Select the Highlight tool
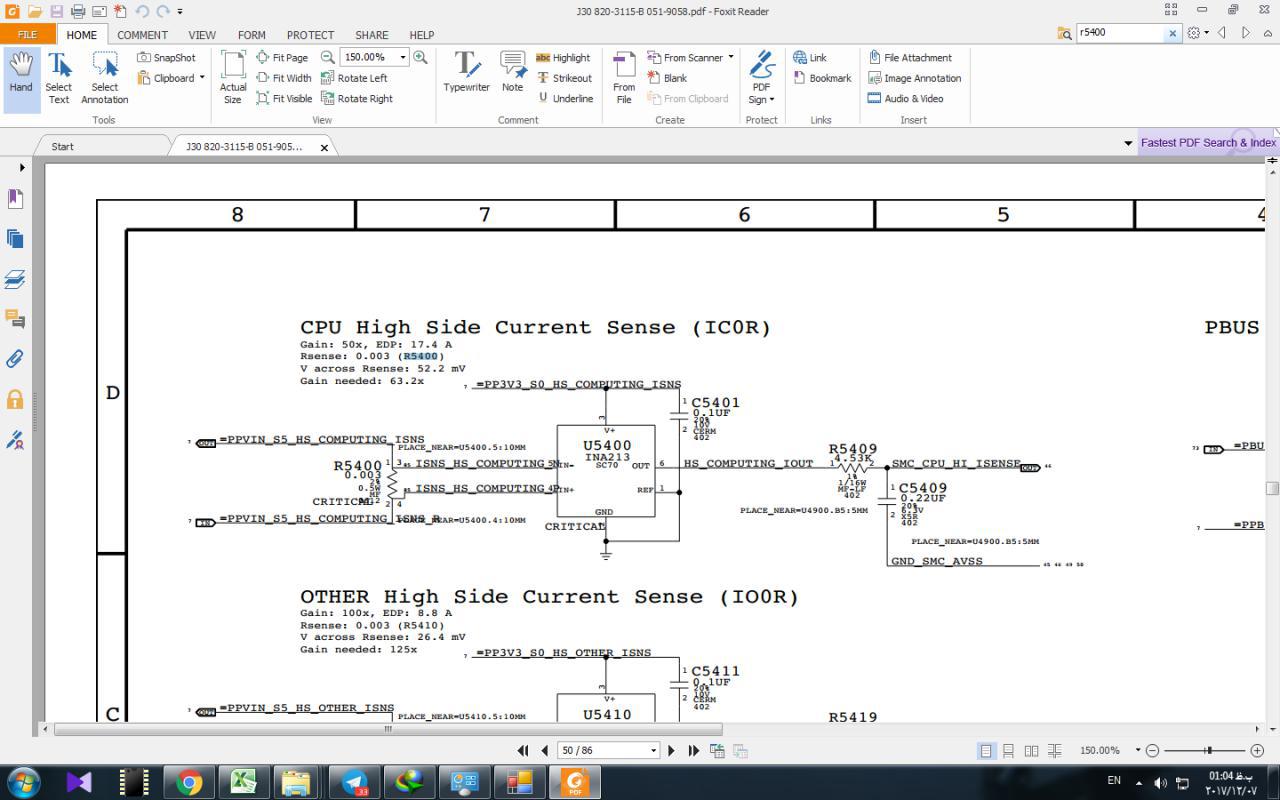 click(x=563, y=58)
